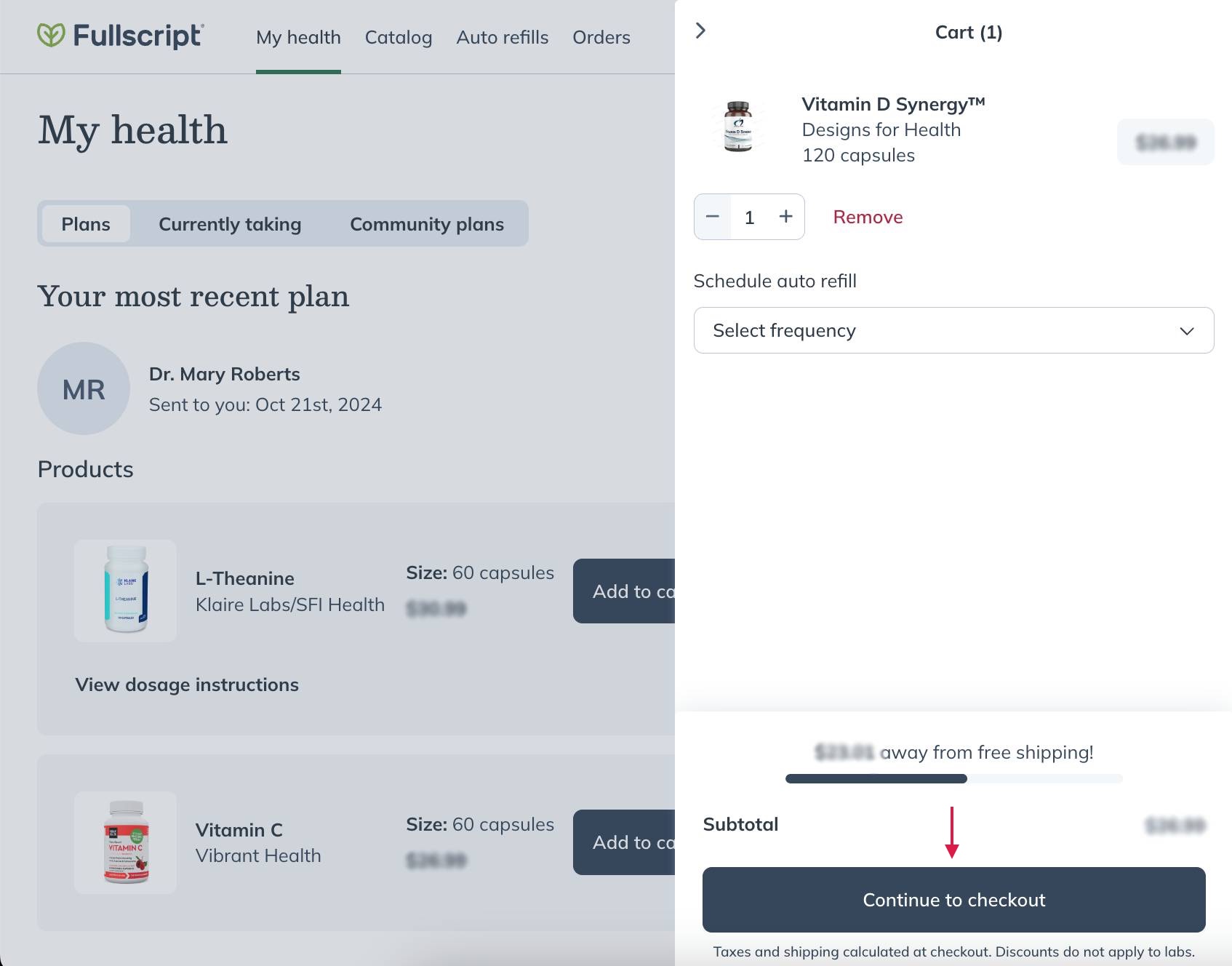The width and height of the screenshot is (1232, 966).
Task: Go to the Catalog tab
Action: (x=399, y=37)
